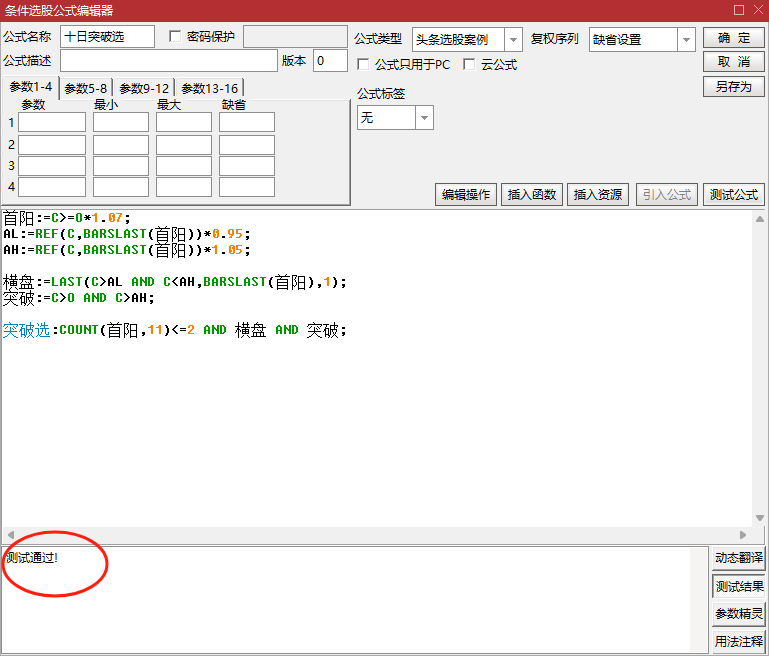This screenshot has width=769, height=656.
Task: Expand the 复权序列 dropdown arrow
Action: click(686, 40)
